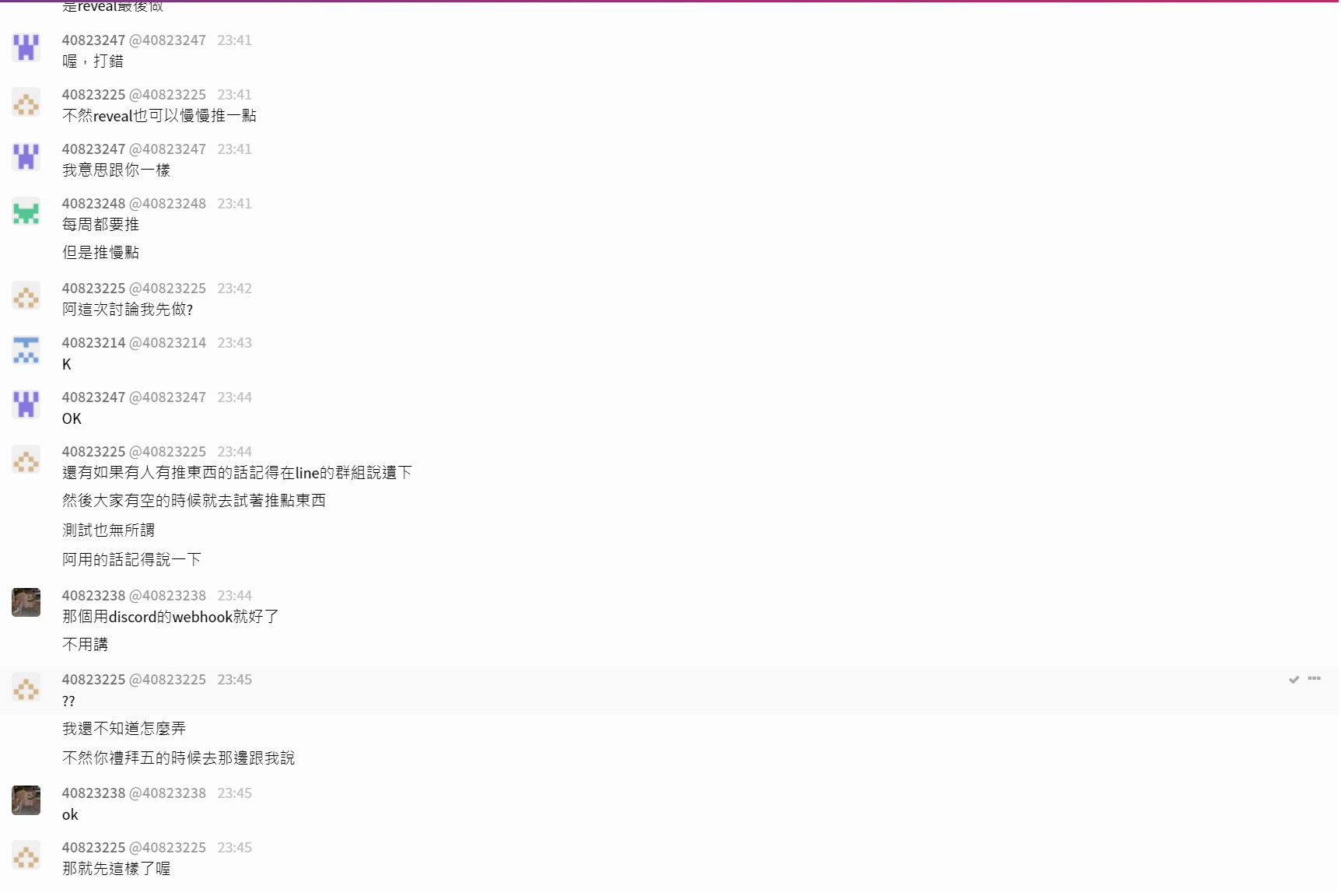Viewport: 1341px width, 896px height.
Task: Click the @40823238 handle above the webhook message
Action: point(167,595)
